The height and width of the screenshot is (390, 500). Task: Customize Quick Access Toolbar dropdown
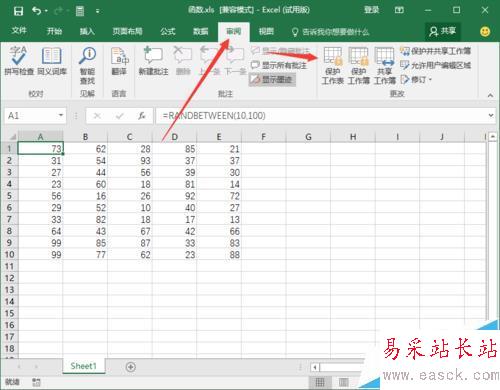[98, 11]
